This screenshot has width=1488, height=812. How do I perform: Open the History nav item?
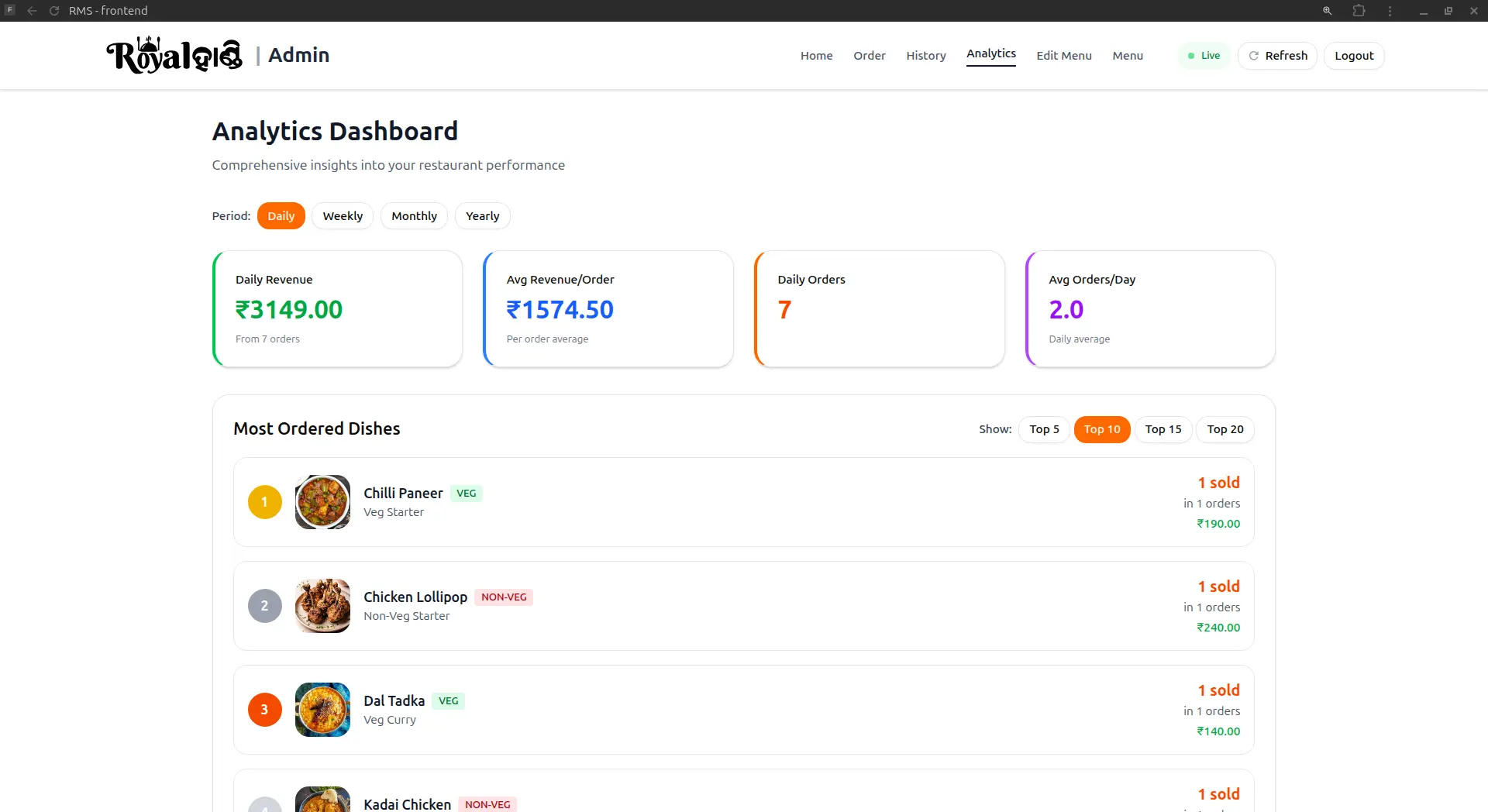926,56
